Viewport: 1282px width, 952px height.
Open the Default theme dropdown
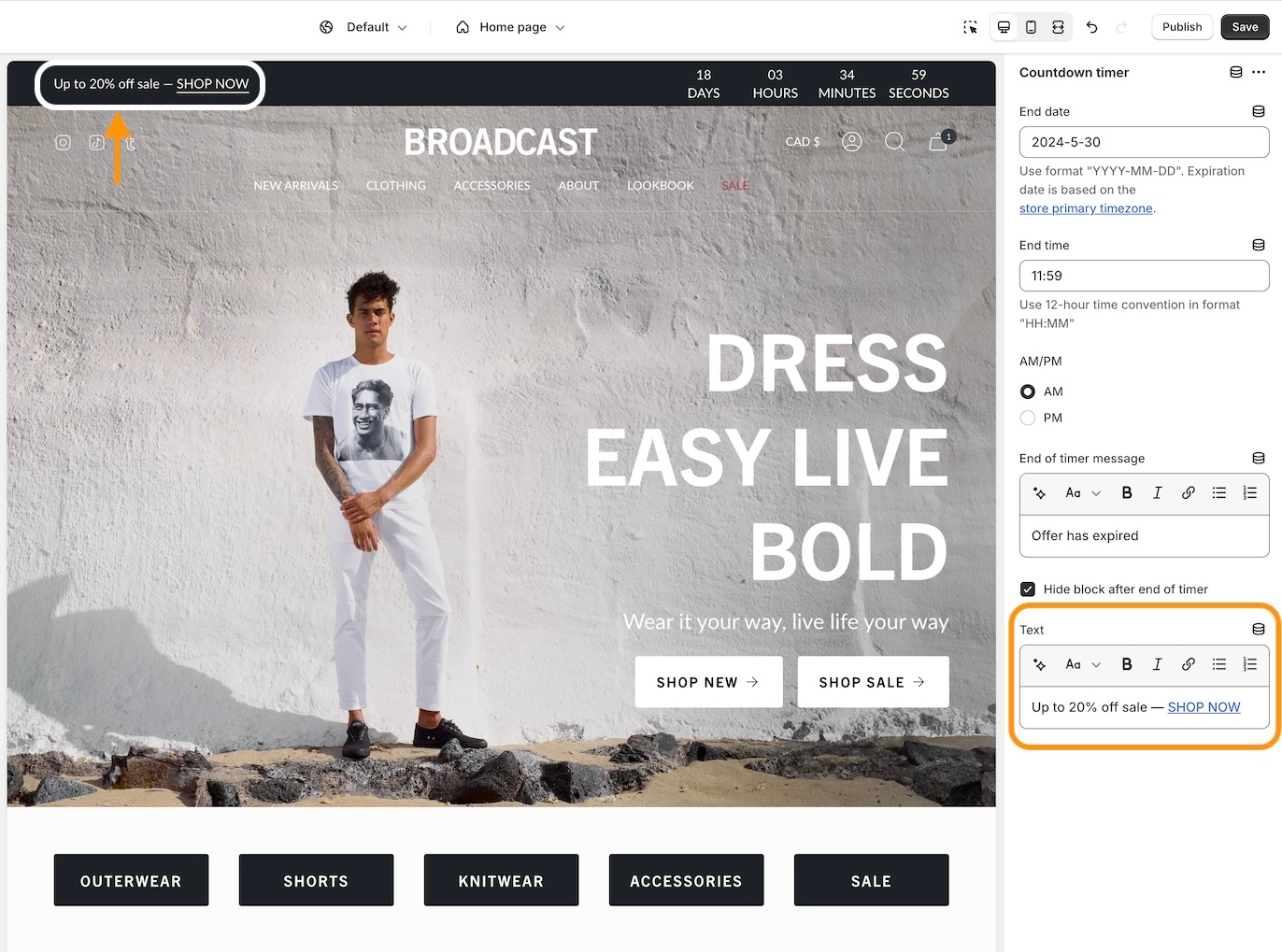(x=363, y=27)
